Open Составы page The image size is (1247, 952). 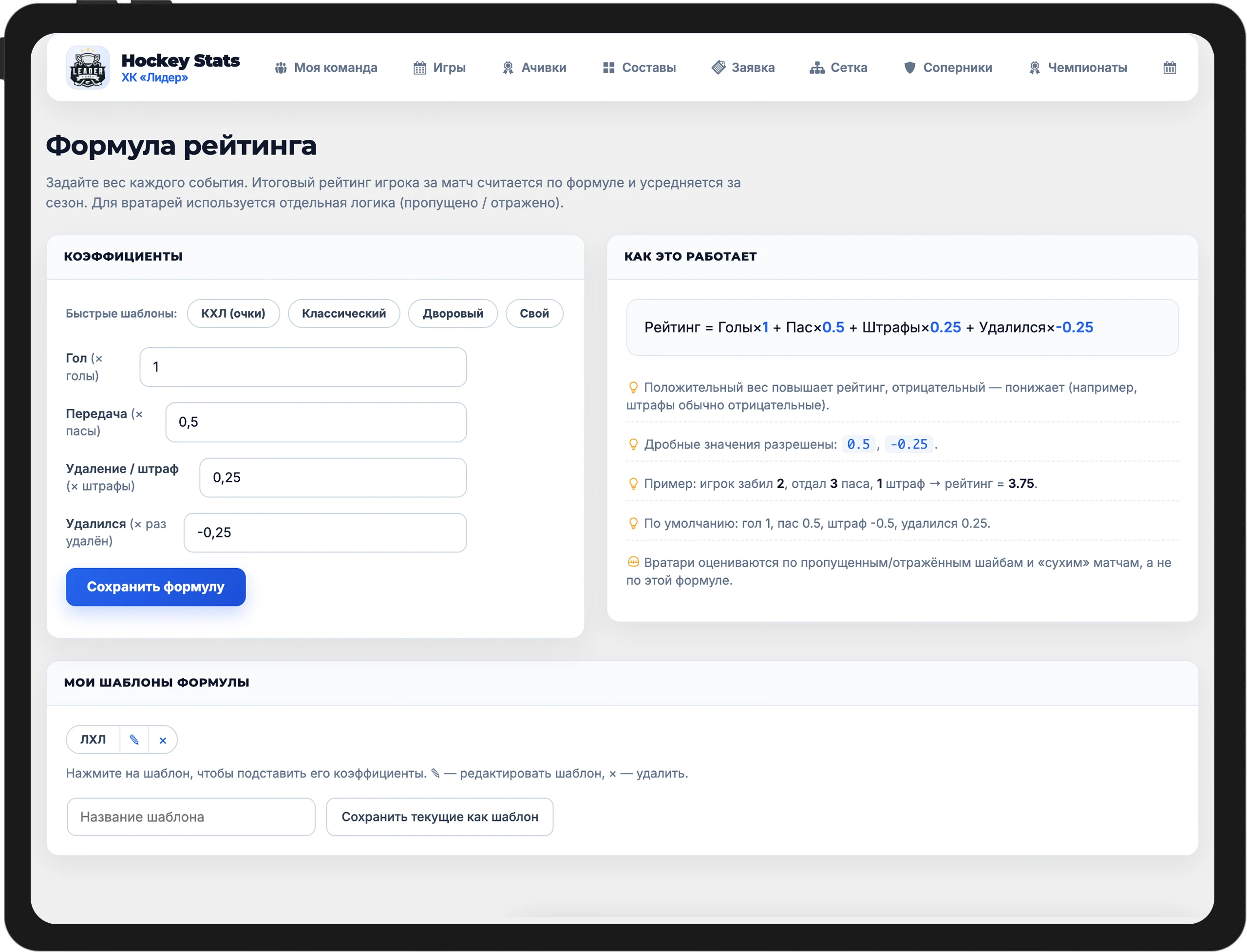(639, 68)
